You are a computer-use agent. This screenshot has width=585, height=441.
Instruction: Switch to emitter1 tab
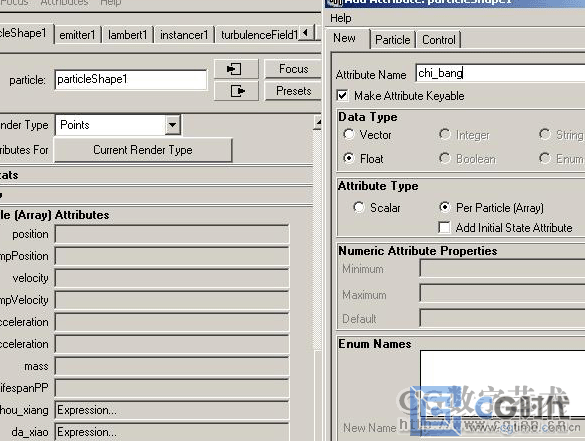(x=78, y=35)
